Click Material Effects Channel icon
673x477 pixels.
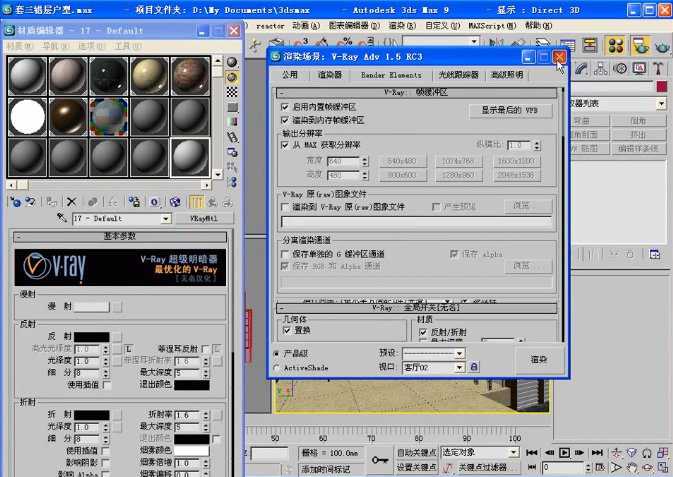155,202
